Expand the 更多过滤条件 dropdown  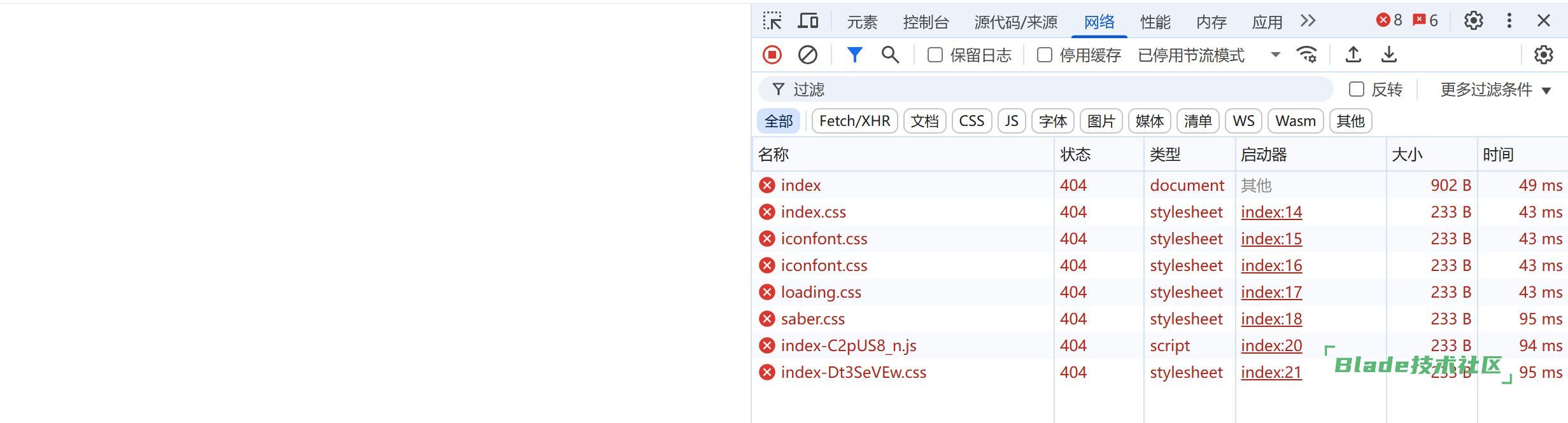pyautogui.click(x=1496, y=90)
